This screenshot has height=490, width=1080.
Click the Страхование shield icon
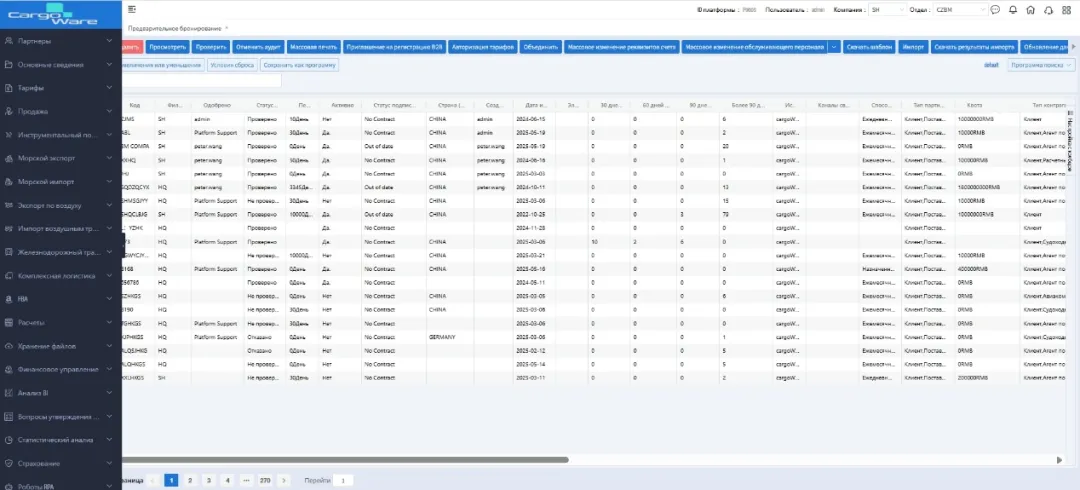9,463
